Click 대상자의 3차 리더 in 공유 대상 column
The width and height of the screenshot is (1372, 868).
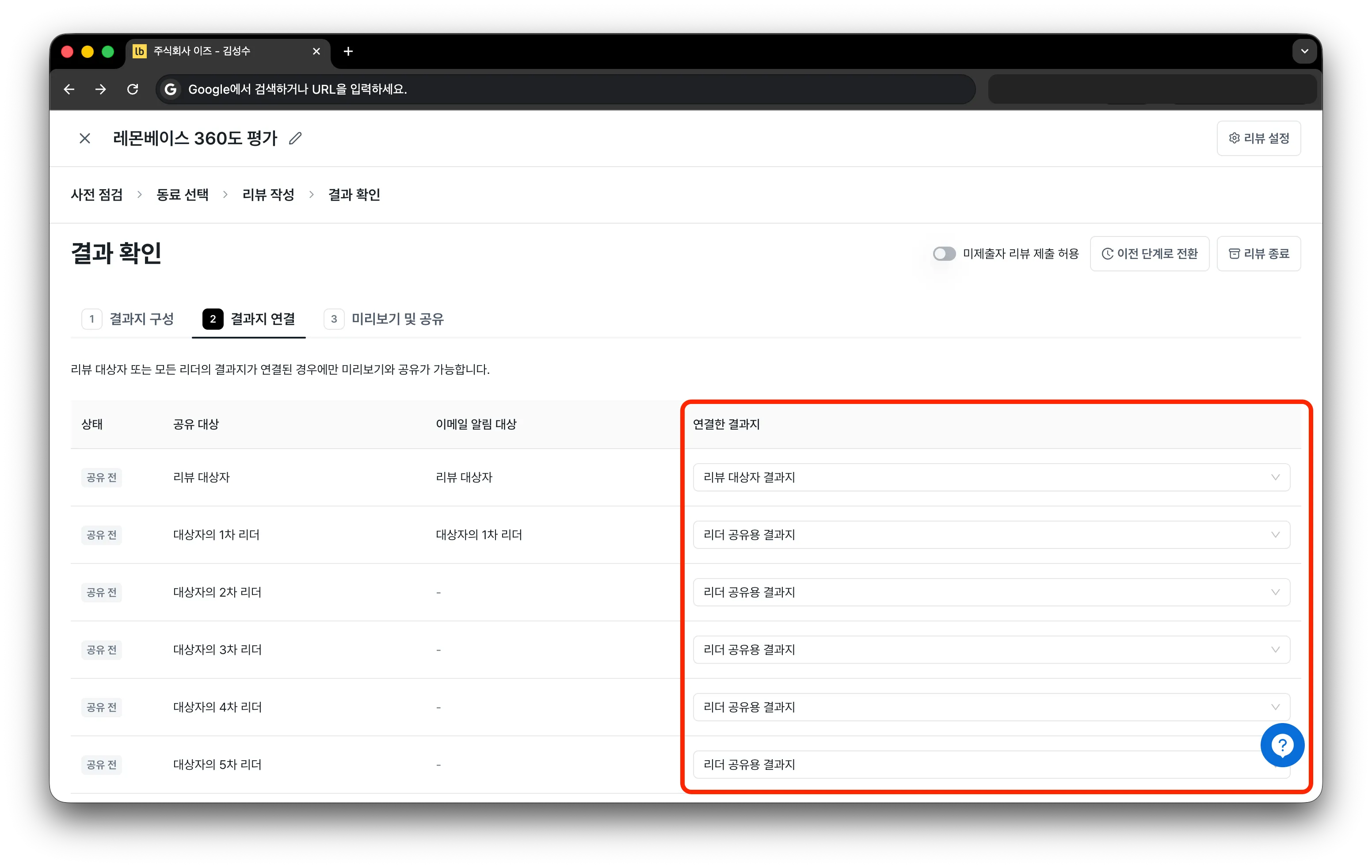(217, 650)
